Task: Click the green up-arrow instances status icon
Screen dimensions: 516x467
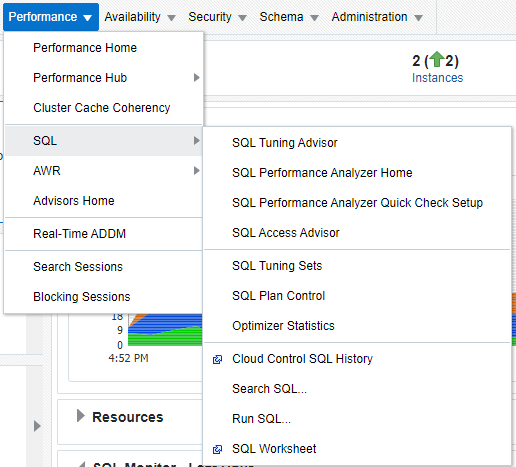Action: [x=437, y=60]
